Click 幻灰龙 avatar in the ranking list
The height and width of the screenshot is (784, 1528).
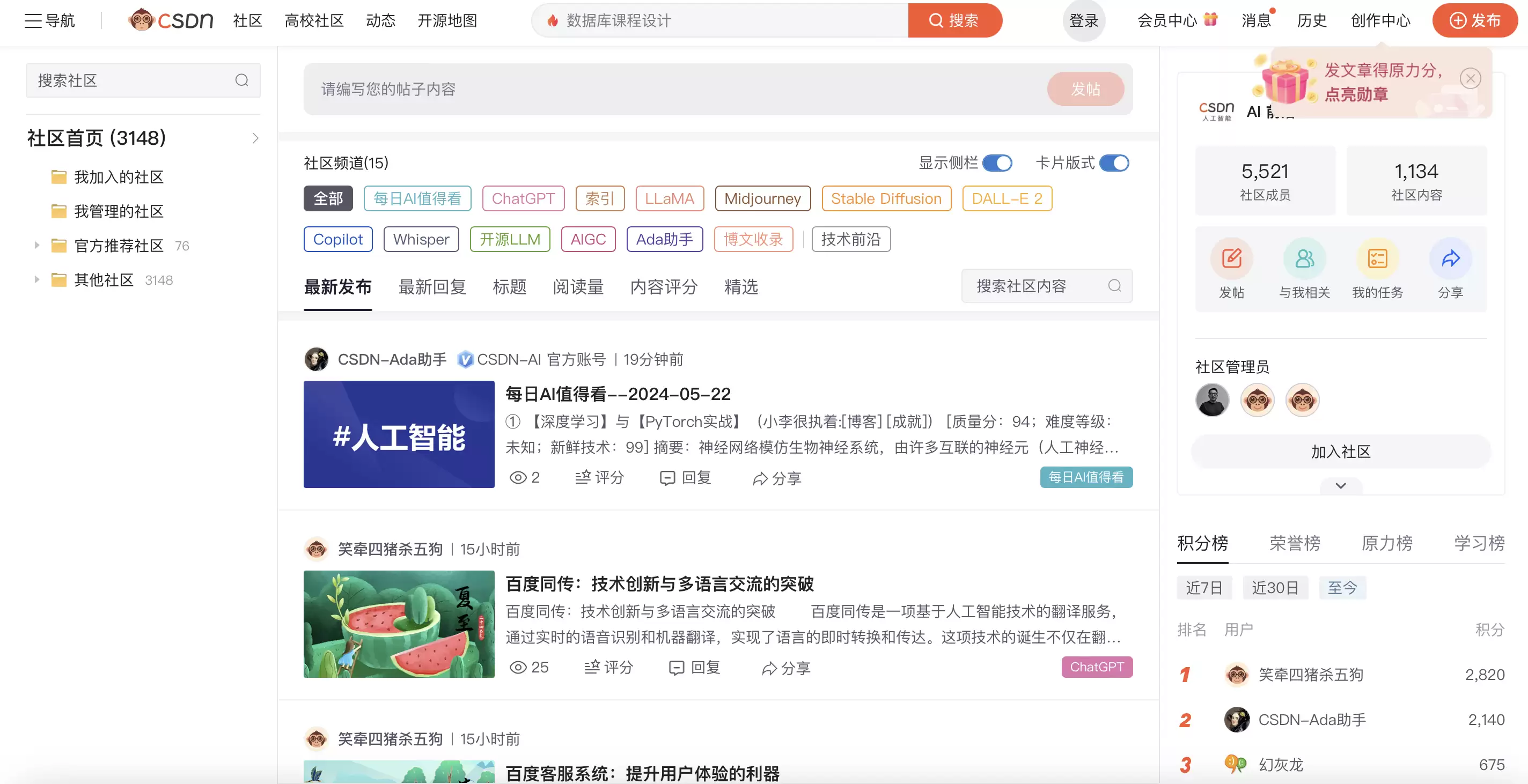pyautogui.click(x=1236, y=765)
